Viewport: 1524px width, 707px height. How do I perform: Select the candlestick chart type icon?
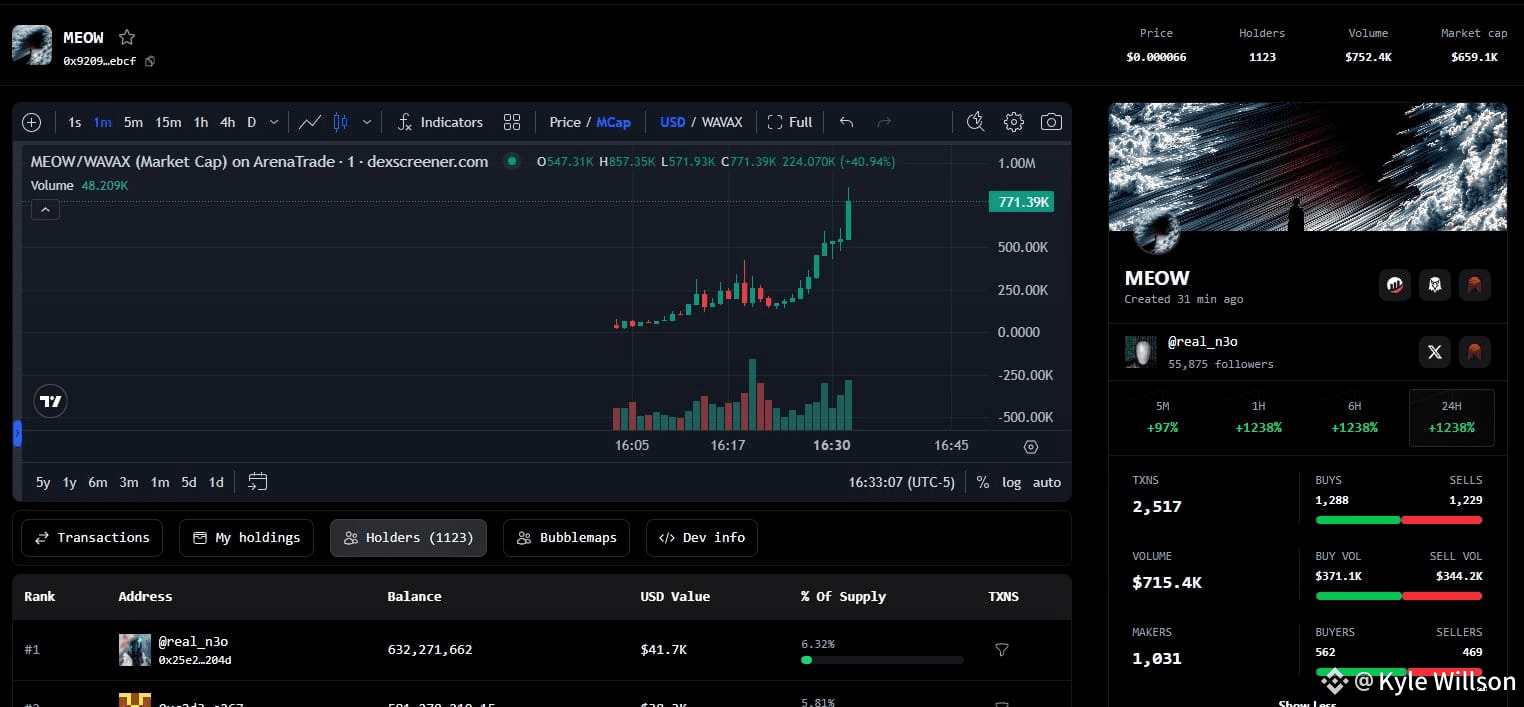340,122
